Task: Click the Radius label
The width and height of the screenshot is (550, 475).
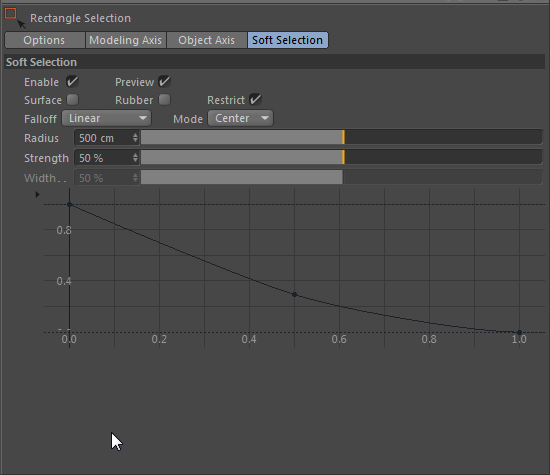Action: (41, 138)
